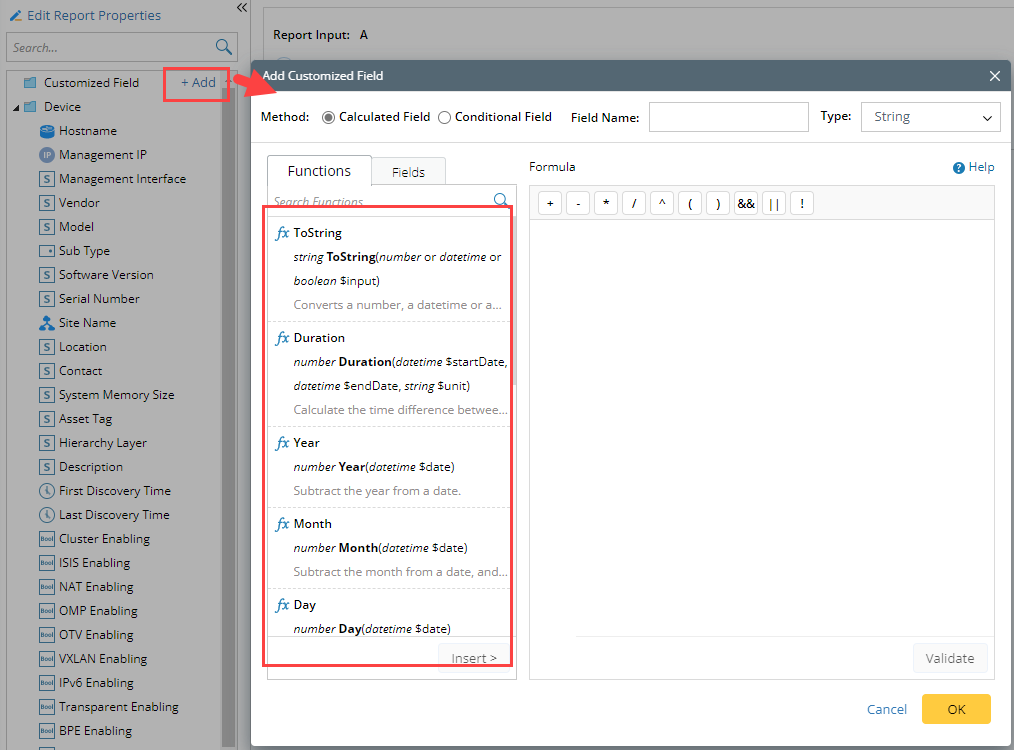The height and width of the screenshot is (750, 1014).
Task: Collapse the left panel with double chevron
Action: (242, 8)
